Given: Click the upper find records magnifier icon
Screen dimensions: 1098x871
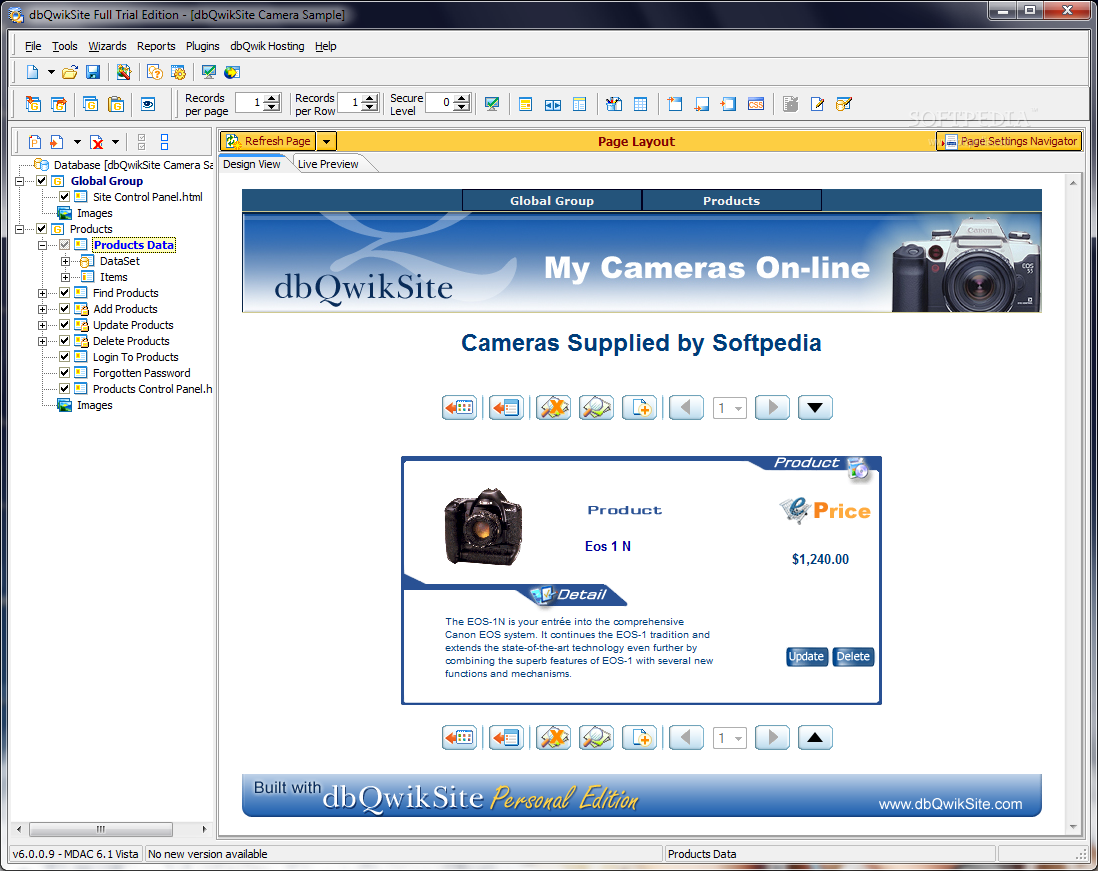Looking at the screenshot, I should point(597,407).
